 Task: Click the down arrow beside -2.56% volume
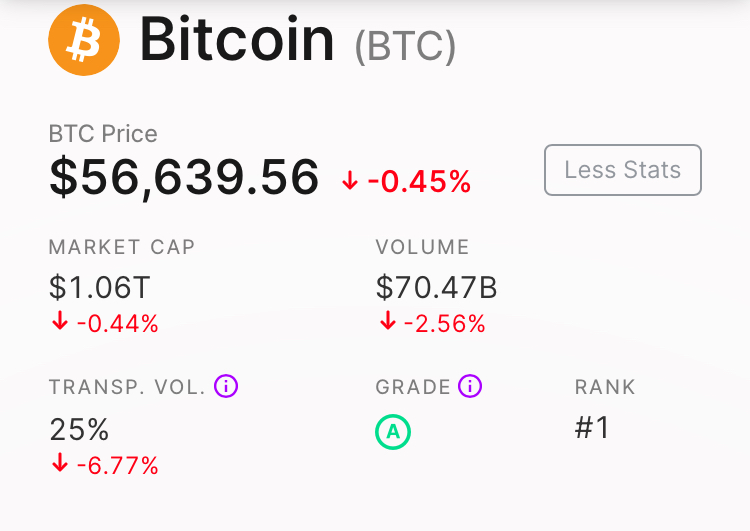pyautogui.click(x=388, y=321)
